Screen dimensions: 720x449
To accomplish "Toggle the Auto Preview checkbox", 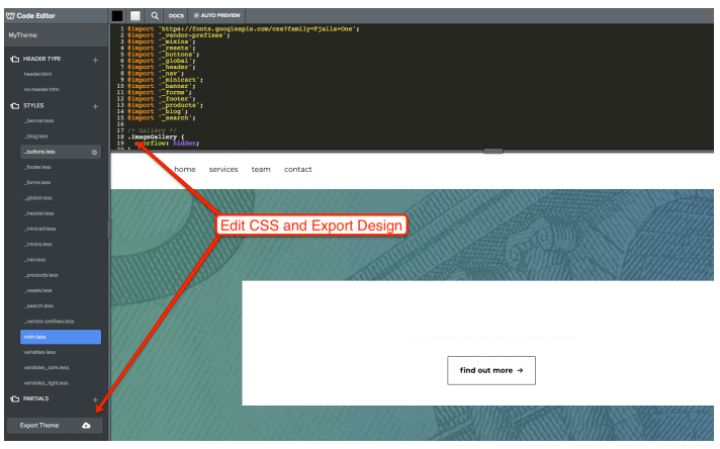I will point(197,16).
